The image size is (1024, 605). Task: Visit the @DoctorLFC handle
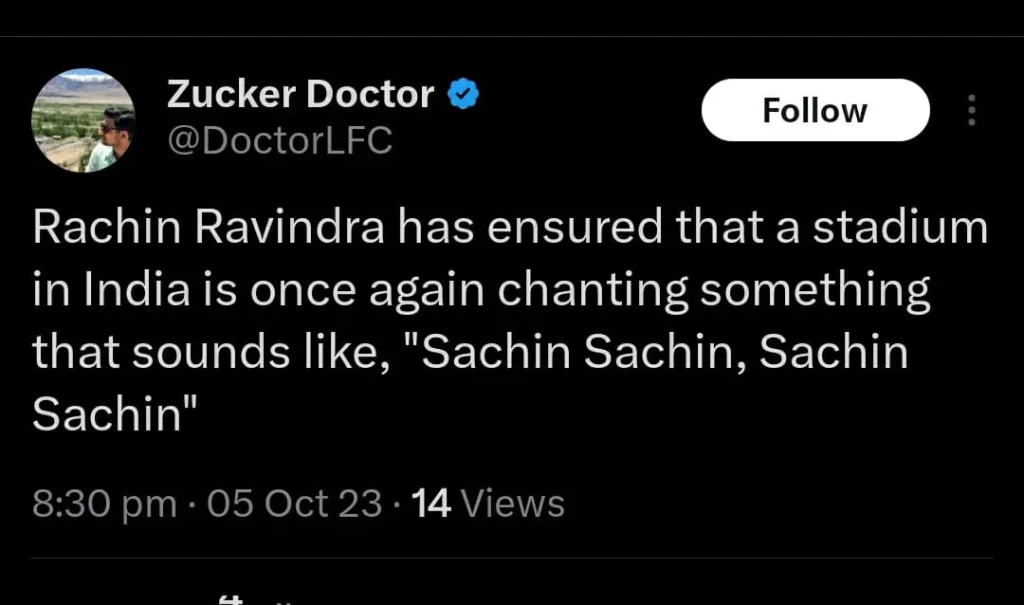click(279, 141)
